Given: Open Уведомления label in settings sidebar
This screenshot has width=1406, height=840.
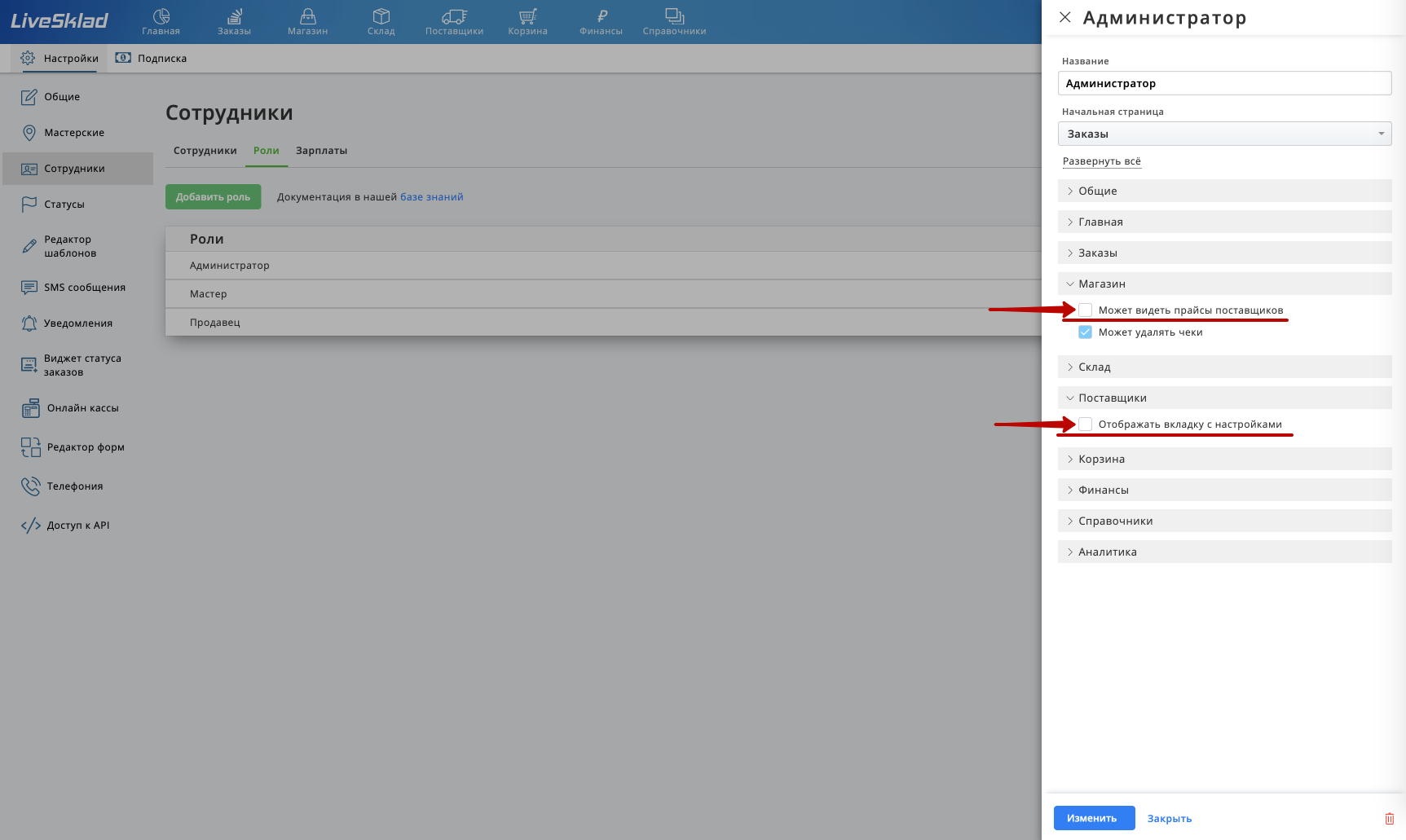Looking at the screenshot, I should coord(78,323).
